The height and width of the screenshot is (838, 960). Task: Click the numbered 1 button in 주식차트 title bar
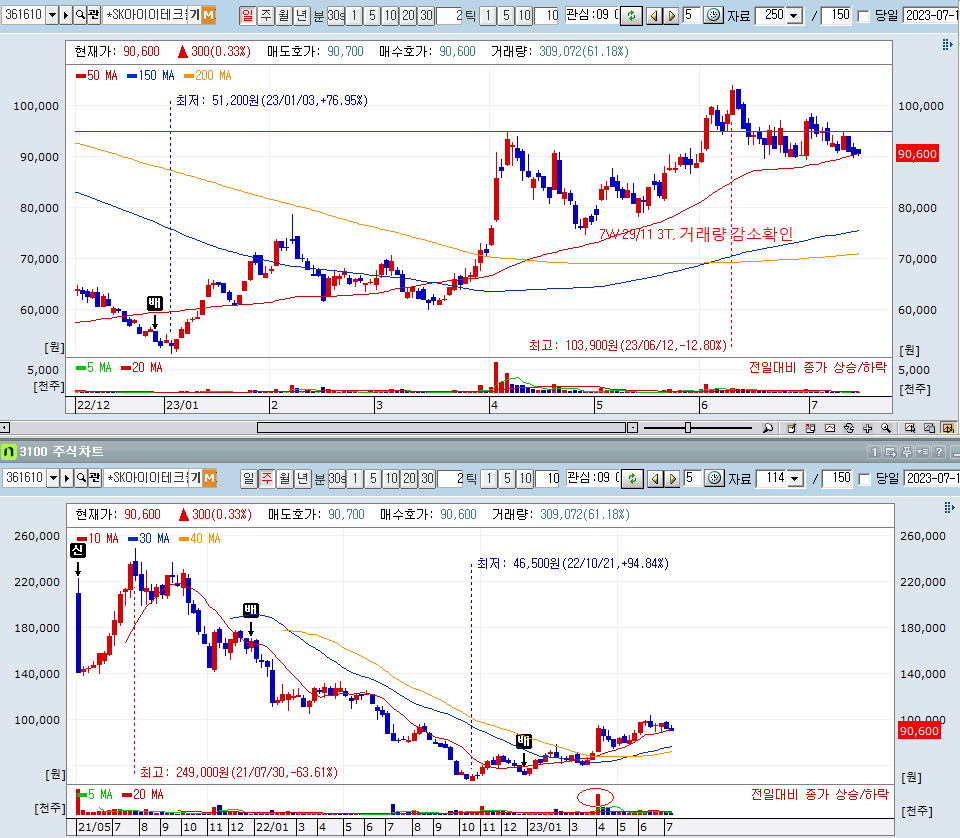click(x=874, y=452)
